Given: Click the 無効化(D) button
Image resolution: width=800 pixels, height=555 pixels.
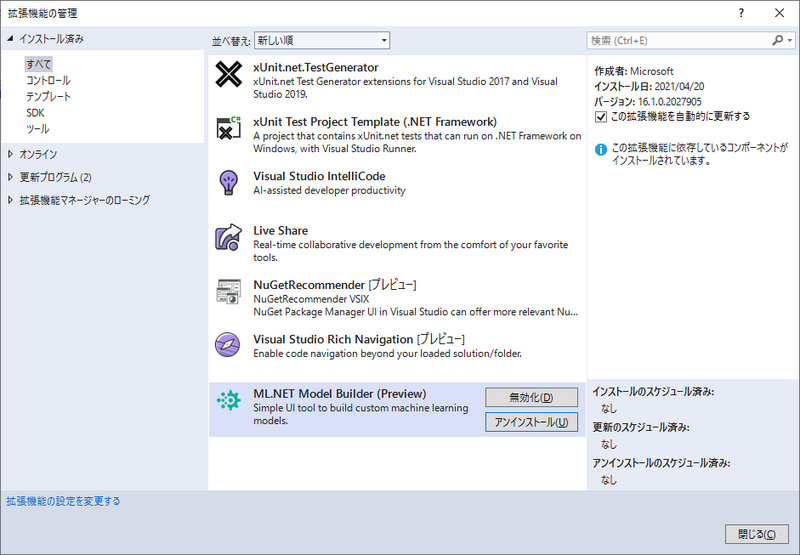Looking at the screenshot, I should (x=531, y=397).
